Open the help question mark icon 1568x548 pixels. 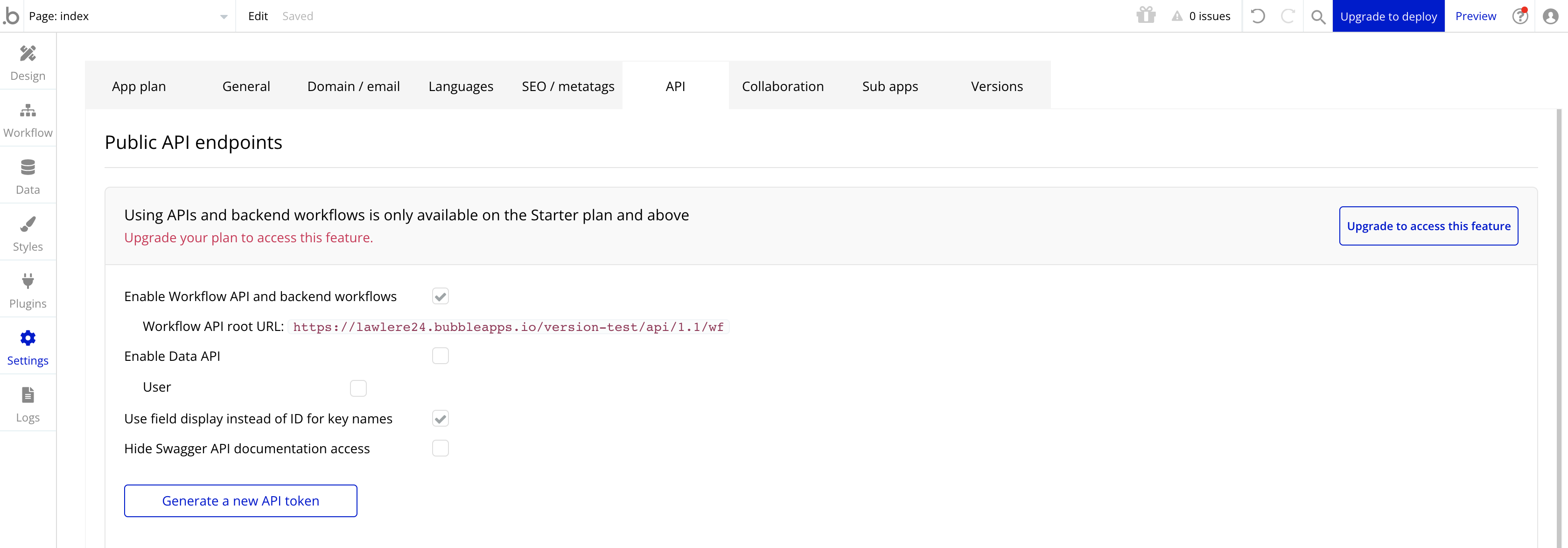tap(1520, 16)
